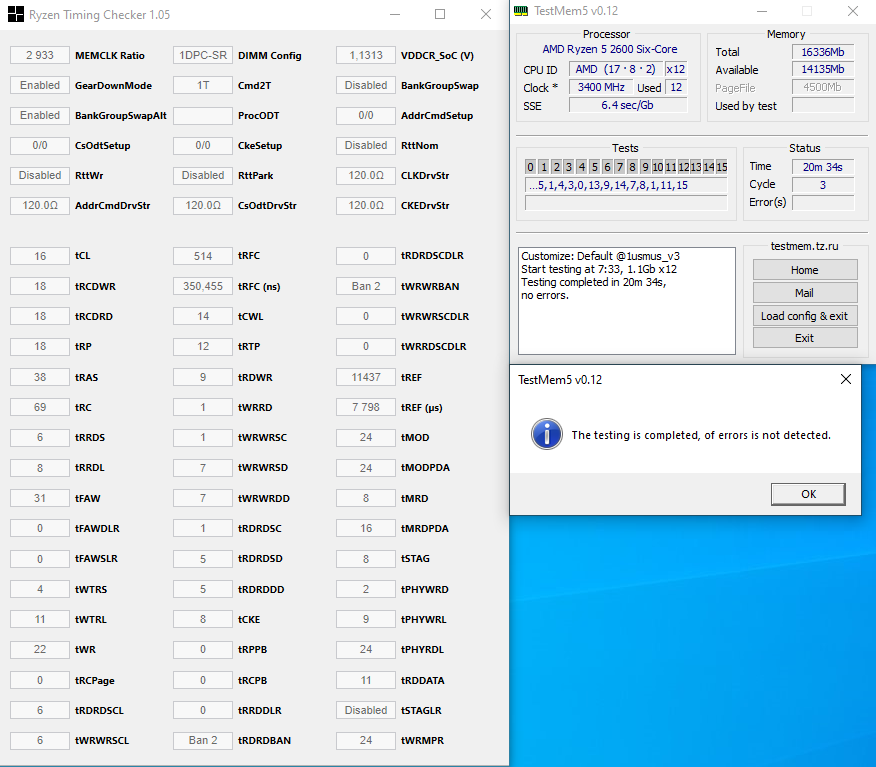This screenshot has width=876, height=767.
Task: Minimize the TestMem5 window
Action: pyautogui.click(x=762, y=11)
